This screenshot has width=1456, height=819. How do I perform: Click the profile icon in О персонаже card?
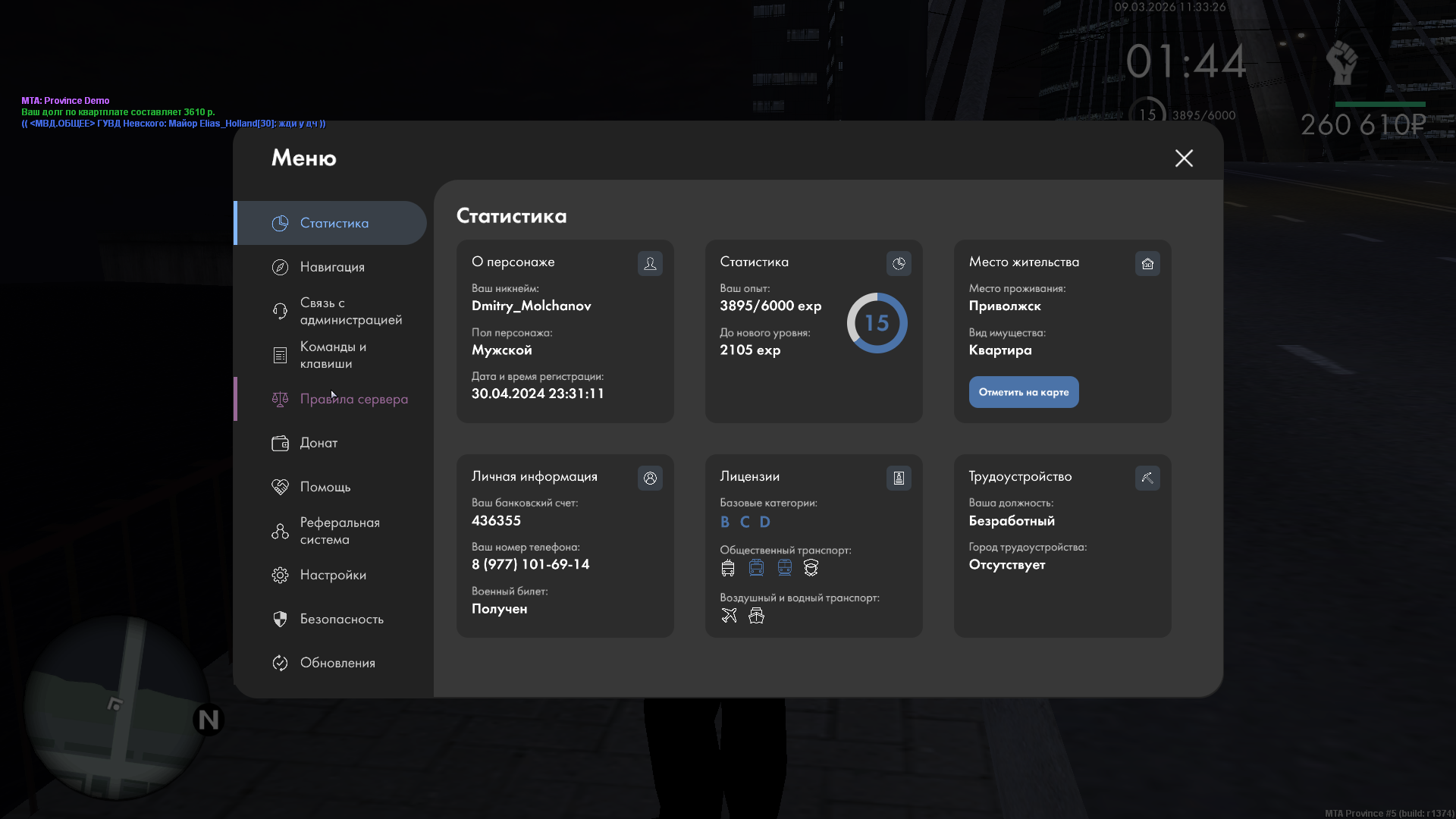650,263
